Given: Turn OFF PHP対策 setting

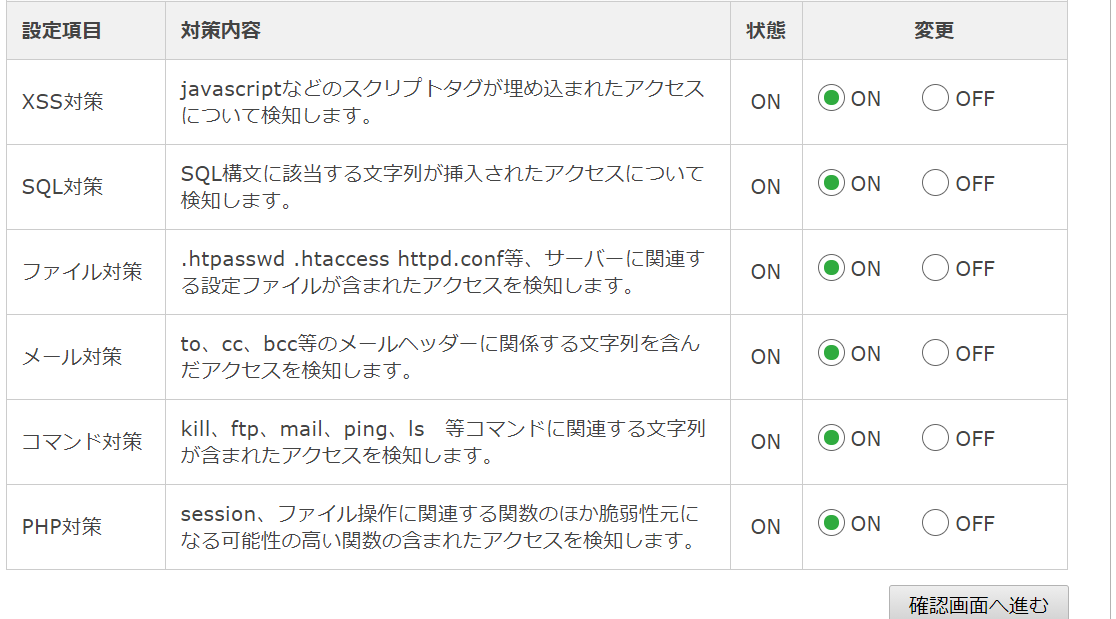Looking at the screenshot, I should (935, 523).
